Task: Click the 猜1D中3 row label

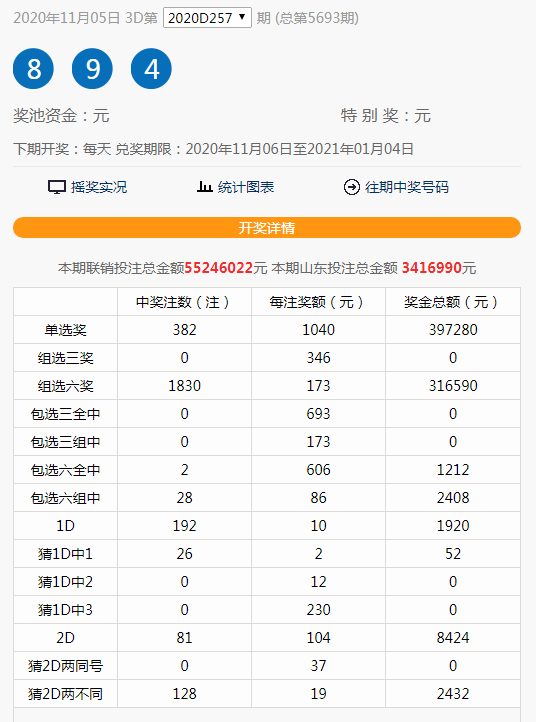Action: pos(65,610)
